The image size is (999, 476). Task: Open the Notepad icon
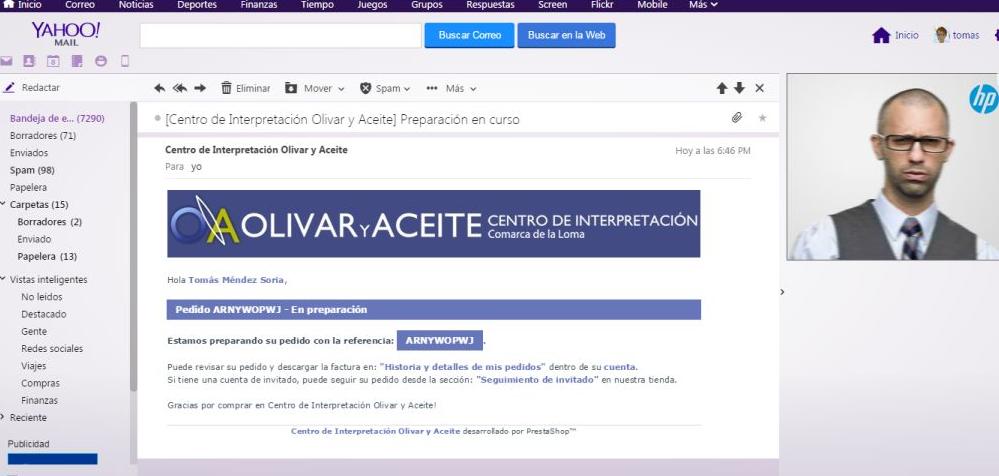[77, 61]
